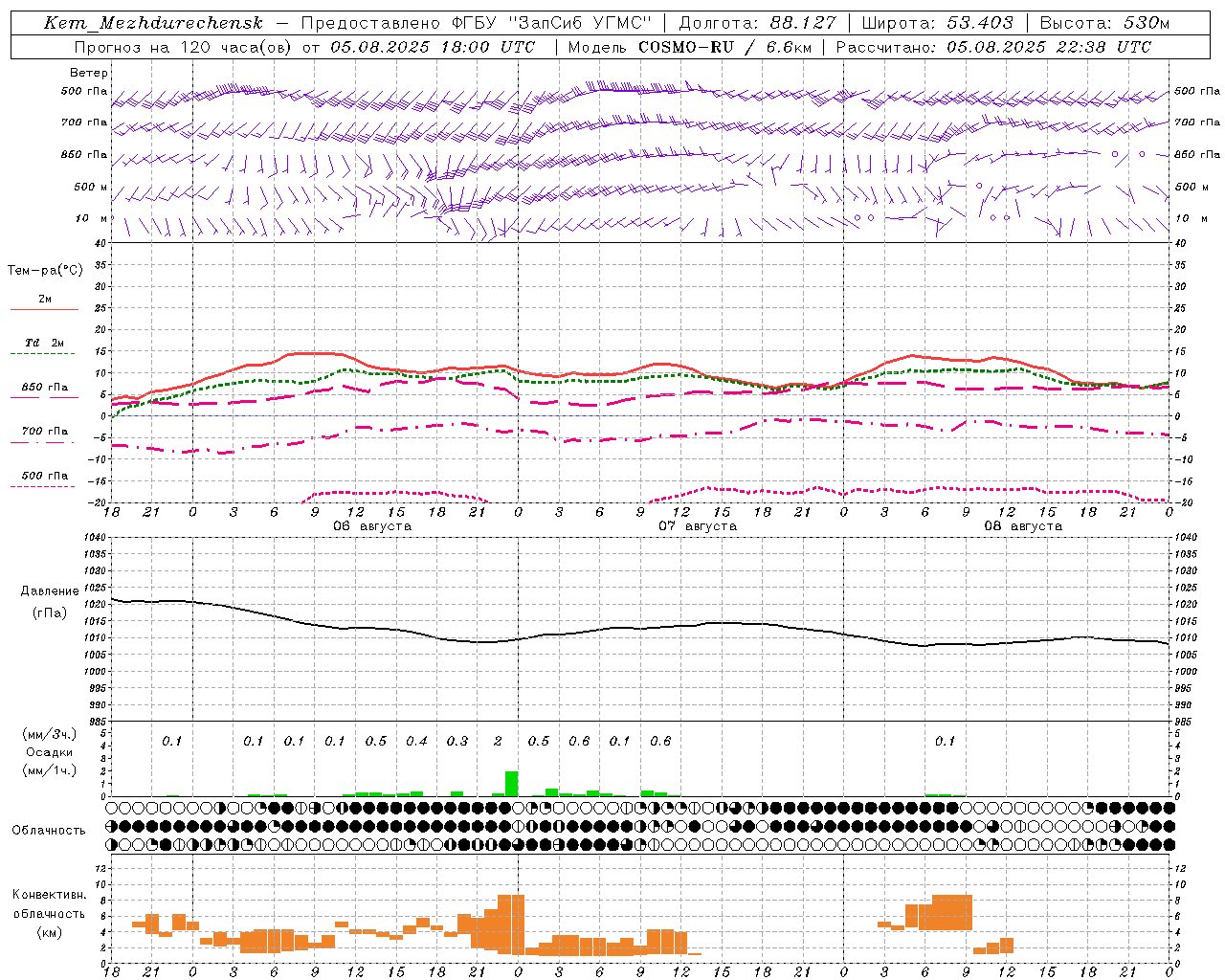Click the 10 м wind level label on the left
This screenshot has width=1225, height=980.
92,219
